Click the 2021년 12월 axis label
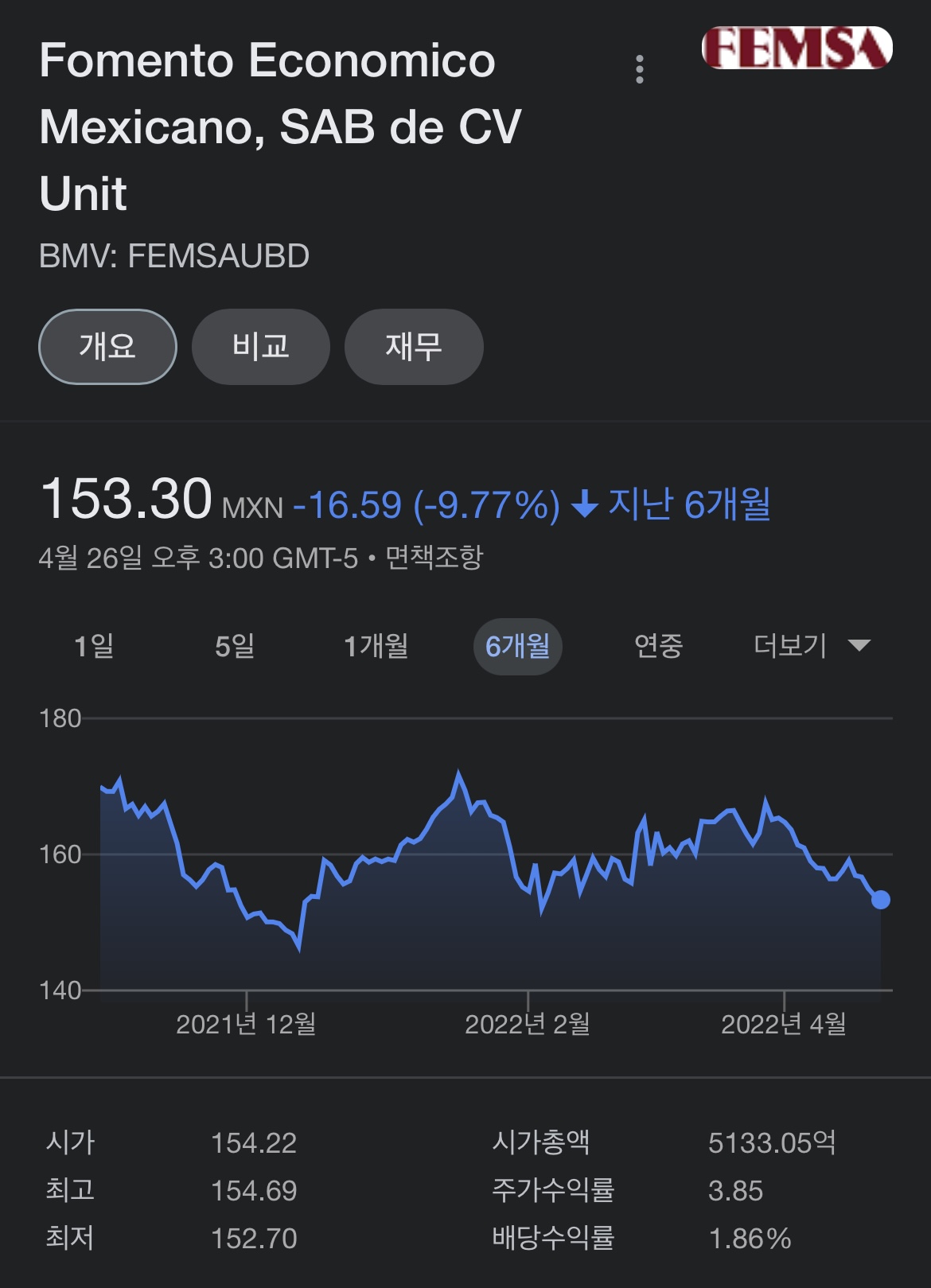Viewport: 931px width, 1288px height. pyautogui.click(x=246, y=1024)
